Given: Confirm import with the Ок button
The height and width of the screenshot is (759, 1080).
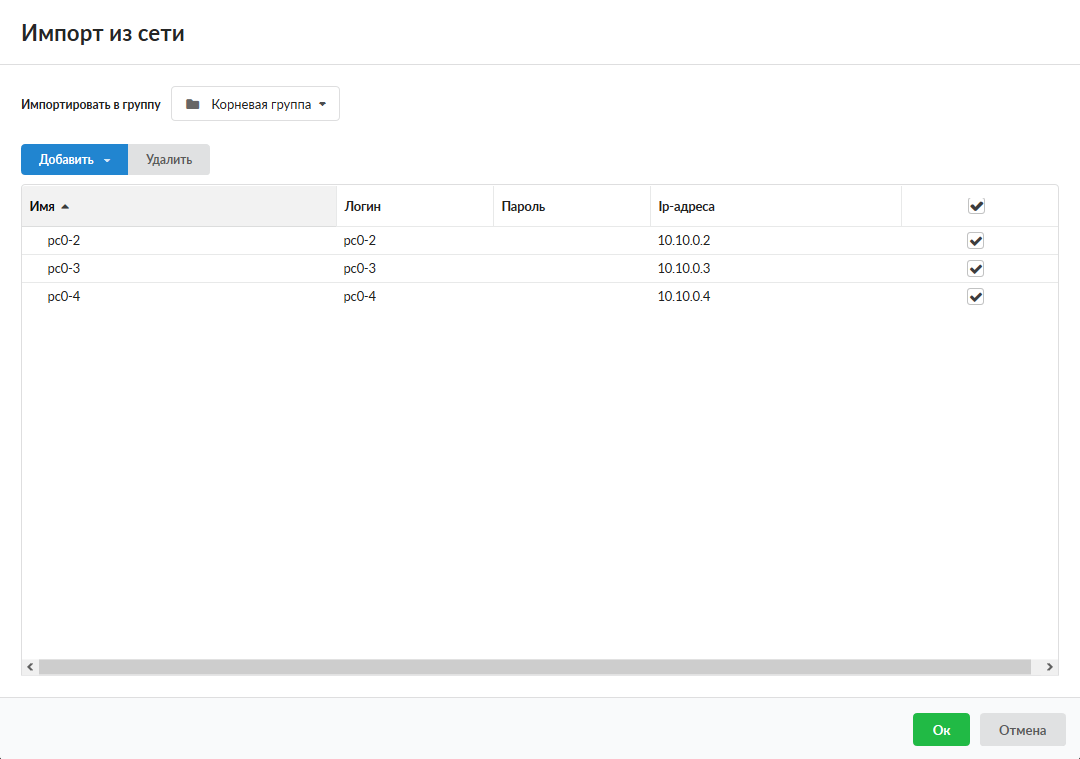Looking at the screenshot, I should pyautogui.click(x=941, y=730).
